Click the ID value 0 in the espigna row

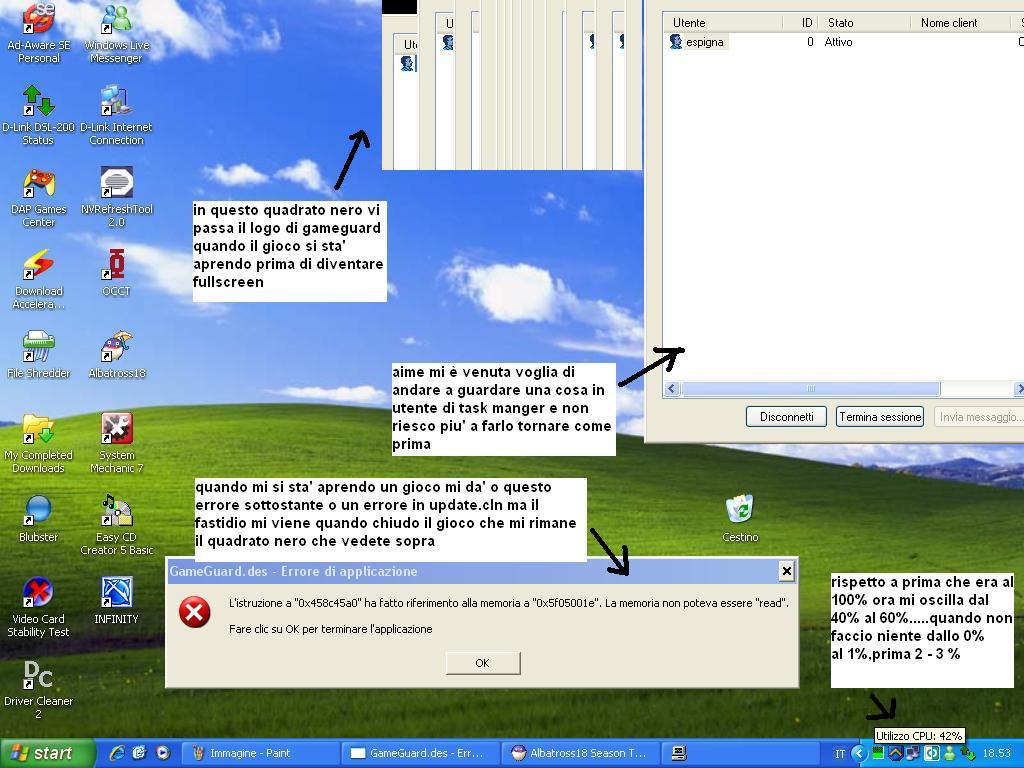click(x=810, y=42)
